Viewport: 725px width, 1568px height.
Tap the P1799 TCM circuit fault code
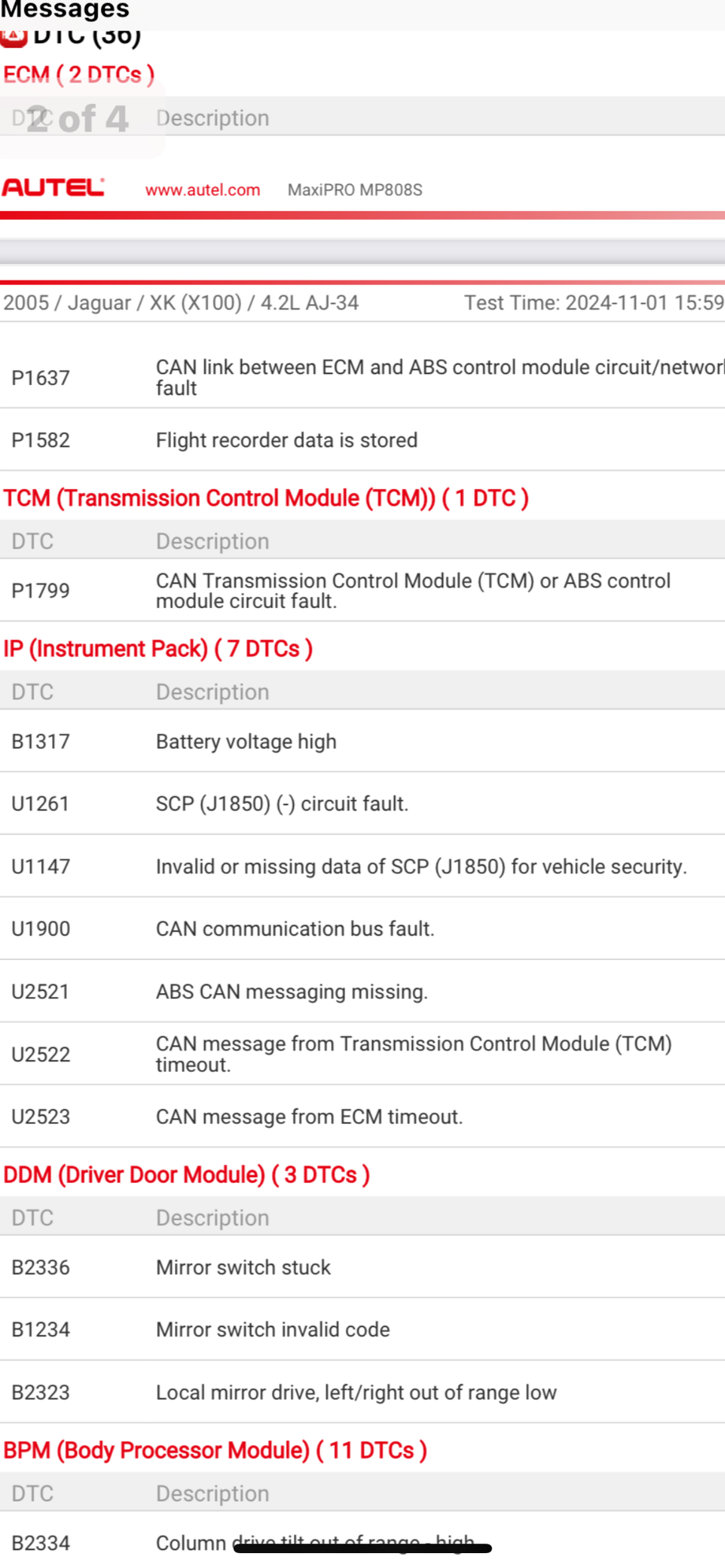(x=40, y=591)
